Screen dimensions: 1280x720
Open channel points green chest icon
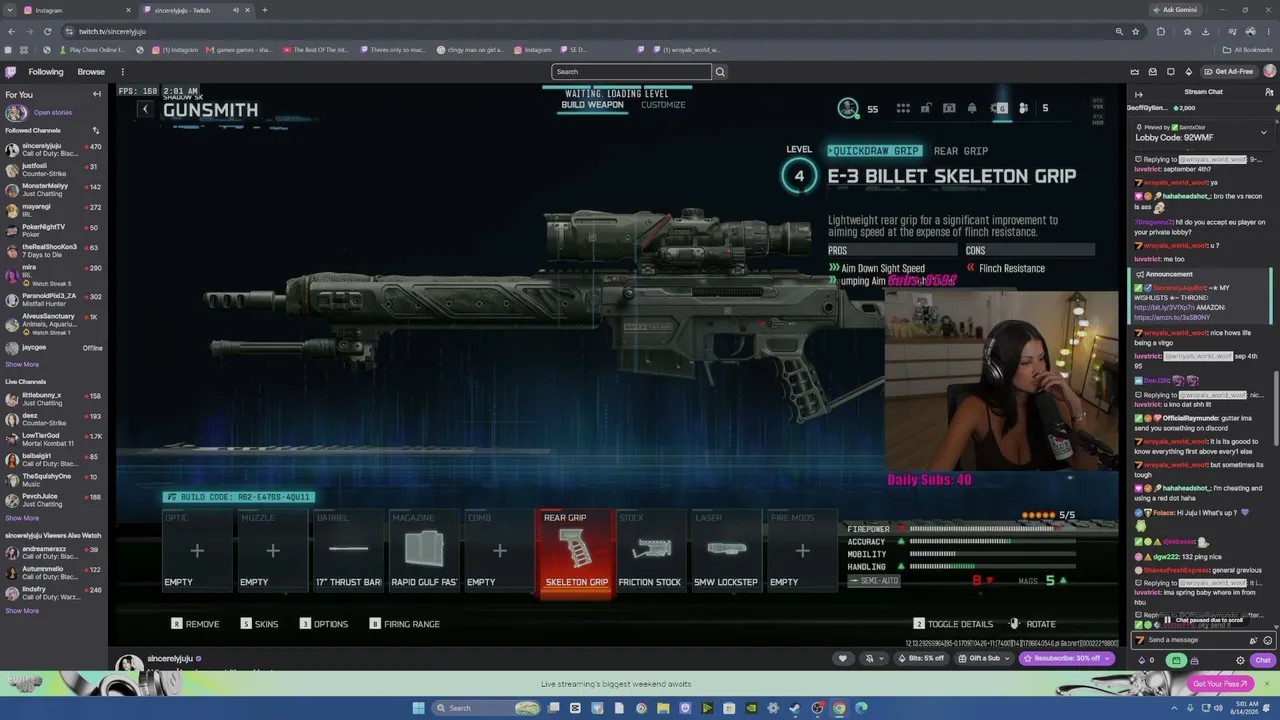point(1177,660)
